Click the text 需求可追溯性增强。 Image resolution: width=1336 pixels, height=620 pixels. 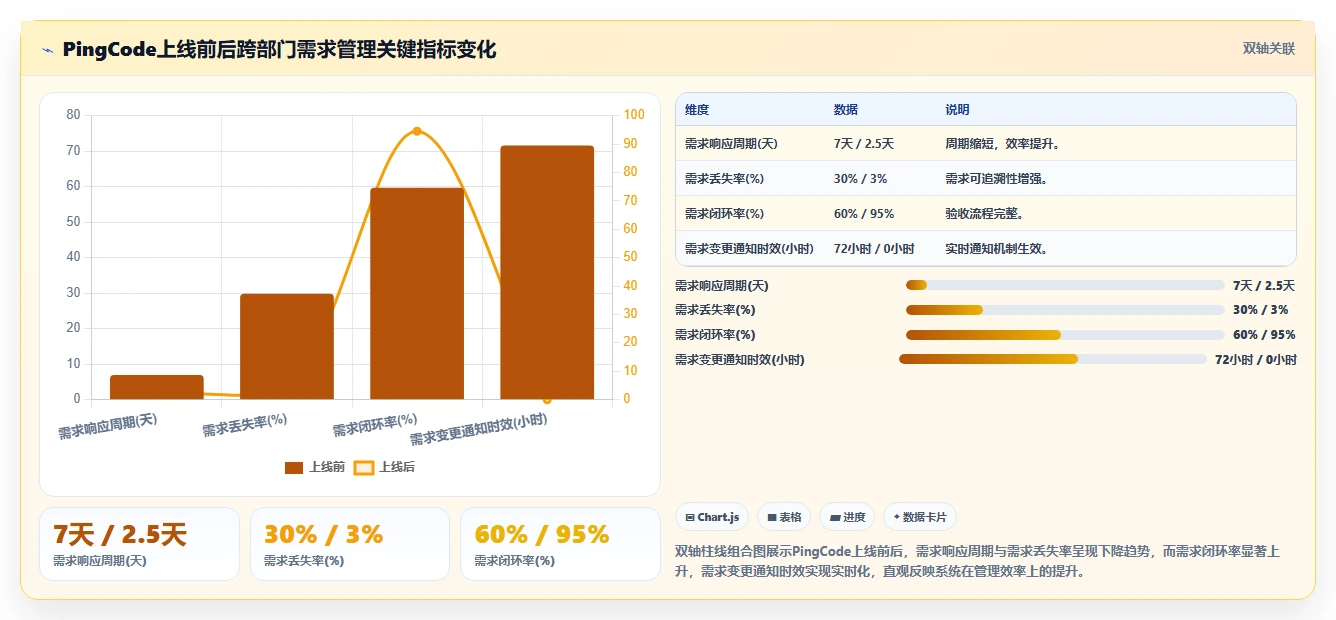pos(997,179)
